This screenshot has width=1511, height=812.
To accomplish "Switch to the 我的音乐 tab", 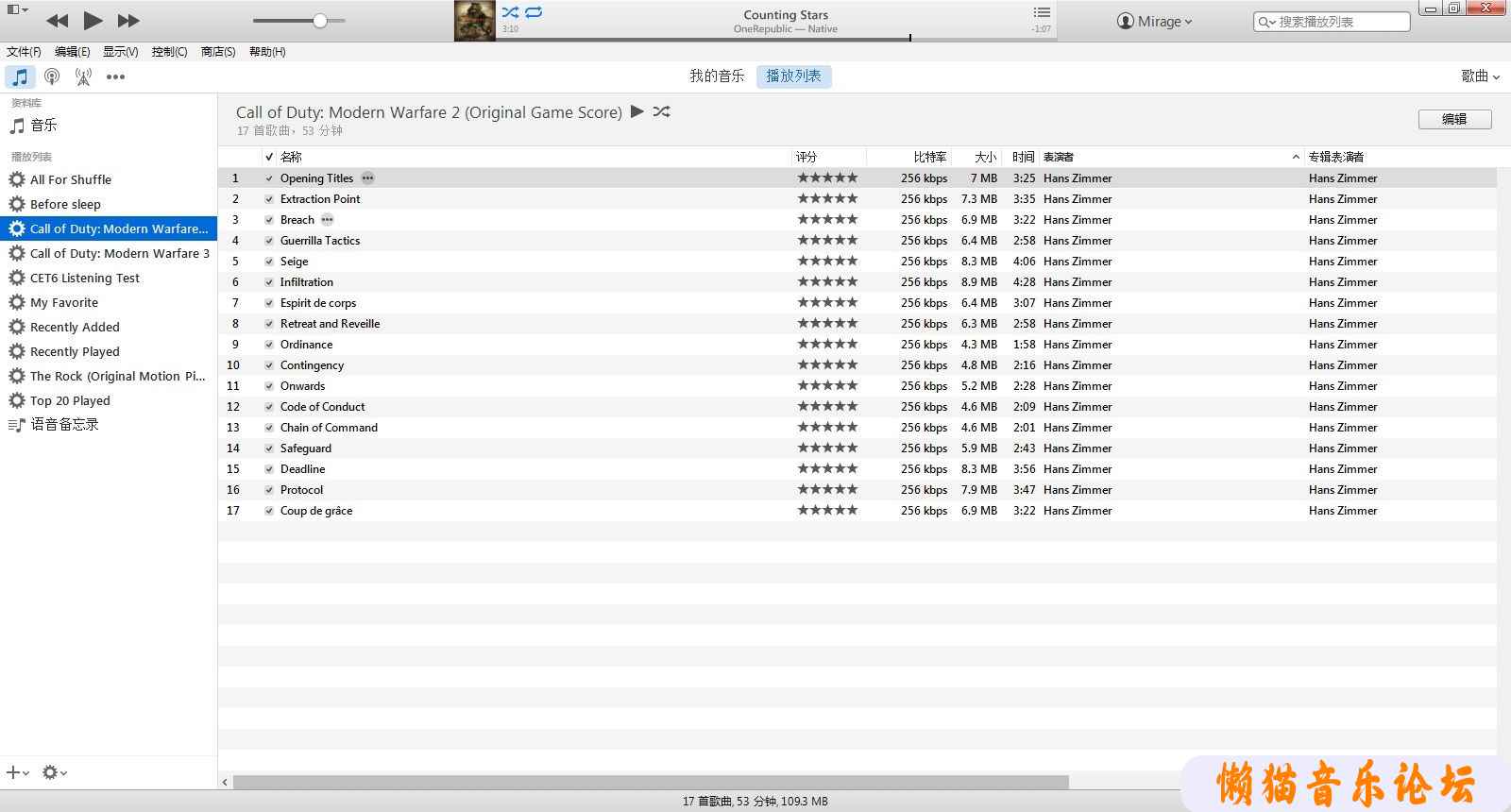I will (717, 76).
